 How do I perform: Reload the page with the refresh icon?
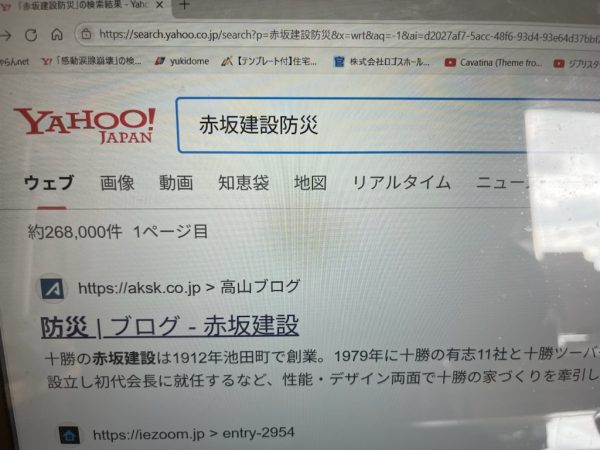click(x=31, y=35)
